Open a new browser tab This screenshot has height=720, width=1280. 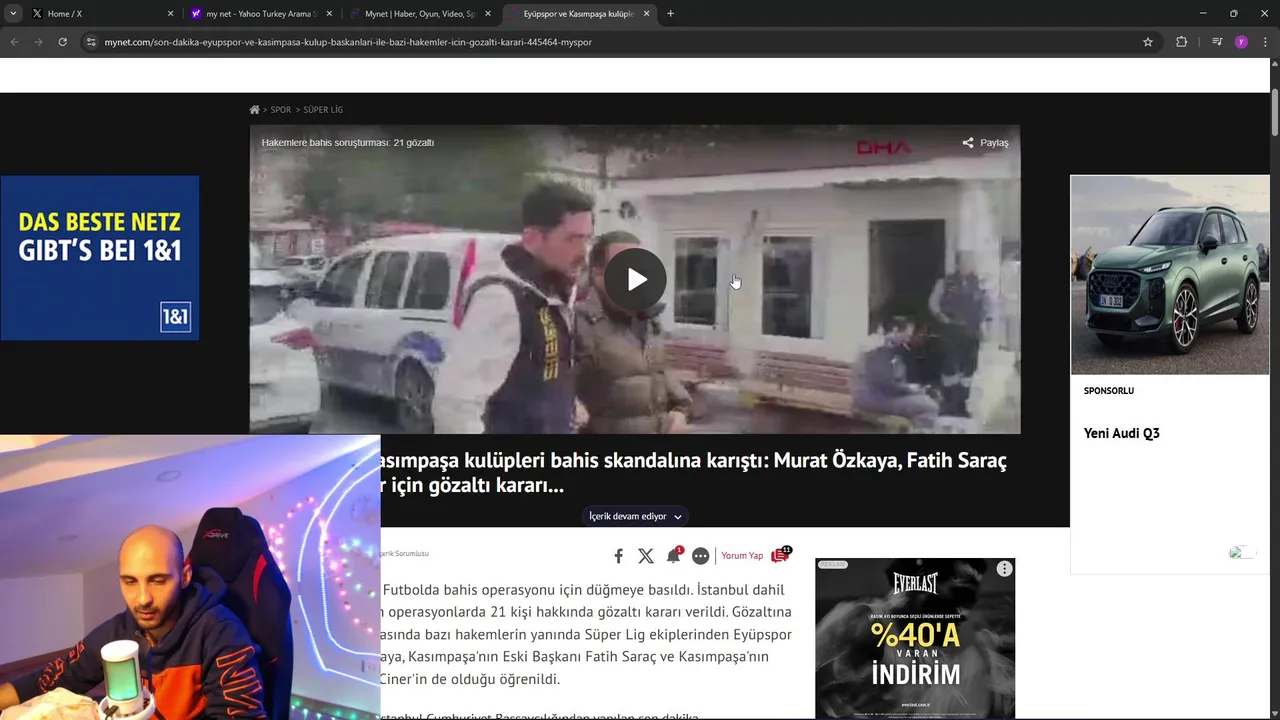coord(670,14)
